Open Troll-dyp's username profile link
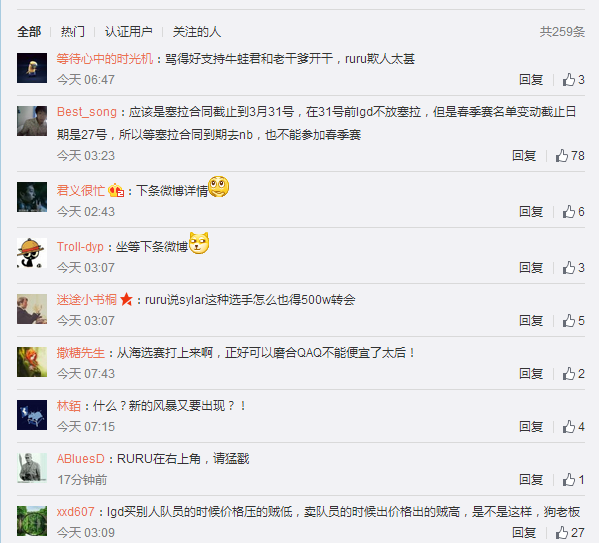 [x=80, y=246]
